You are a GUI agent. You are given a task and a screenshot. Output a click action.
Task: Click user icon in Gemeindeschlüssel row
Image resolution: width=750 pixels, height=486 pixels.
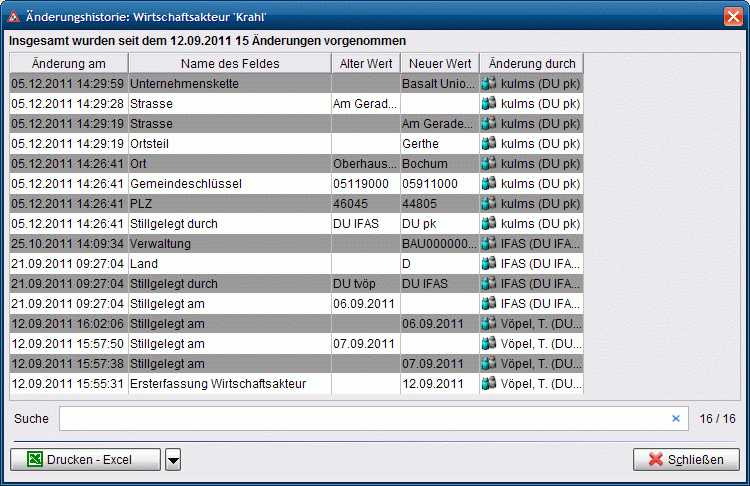tap(489, 184)
